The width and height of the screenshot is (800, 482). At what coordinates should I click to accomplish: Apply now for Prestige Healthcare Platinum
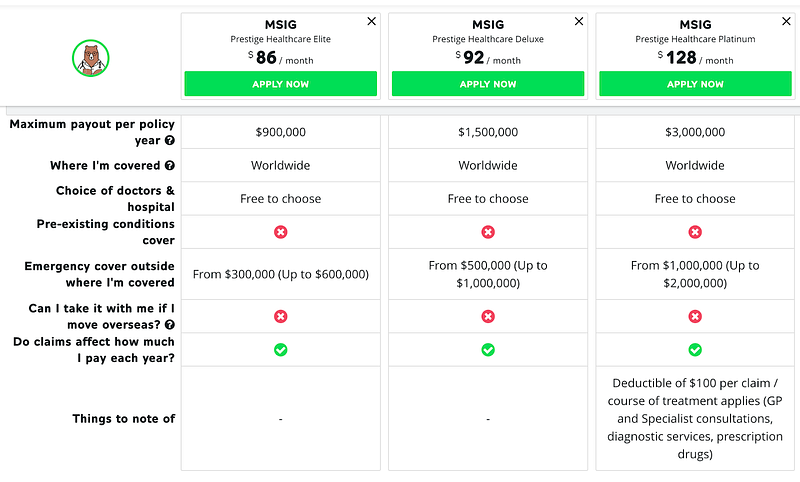[x=695, y=84]
